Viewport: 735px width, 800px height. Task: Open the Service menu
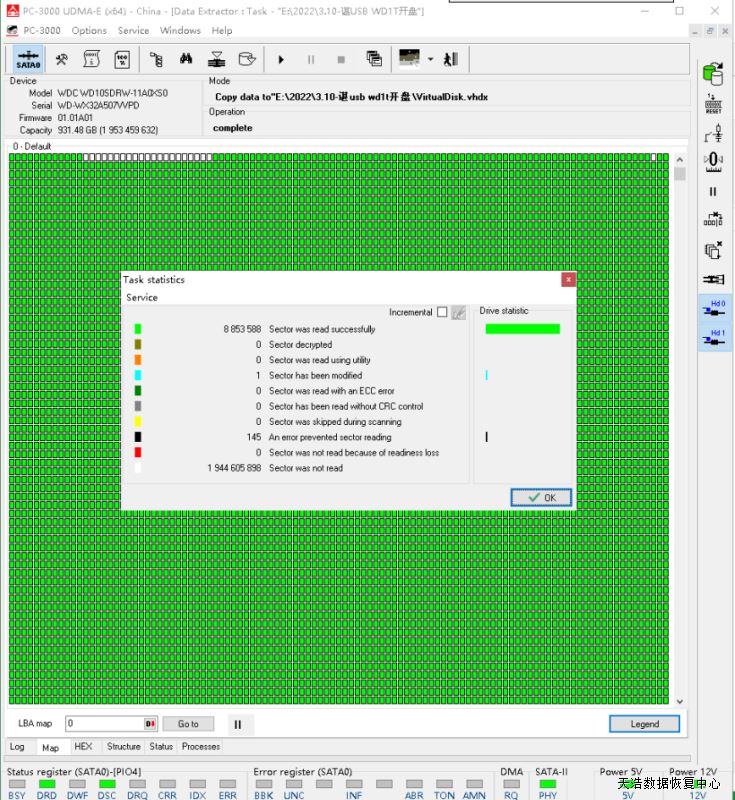click(x=133, y=31)
